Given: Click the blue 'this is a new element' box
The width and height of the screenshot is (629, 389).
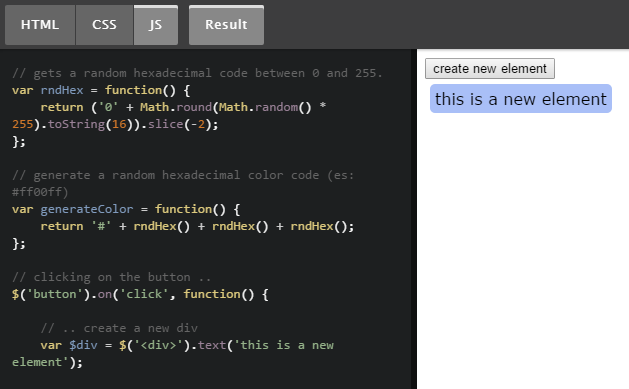Looking at the screenshot, I should (521, 99).
